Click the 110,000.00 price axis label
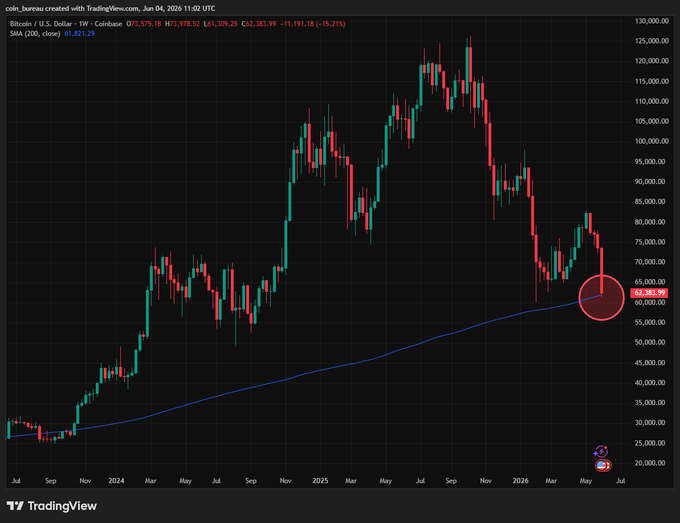The image size is (680, 523). [x=651, y=101]
